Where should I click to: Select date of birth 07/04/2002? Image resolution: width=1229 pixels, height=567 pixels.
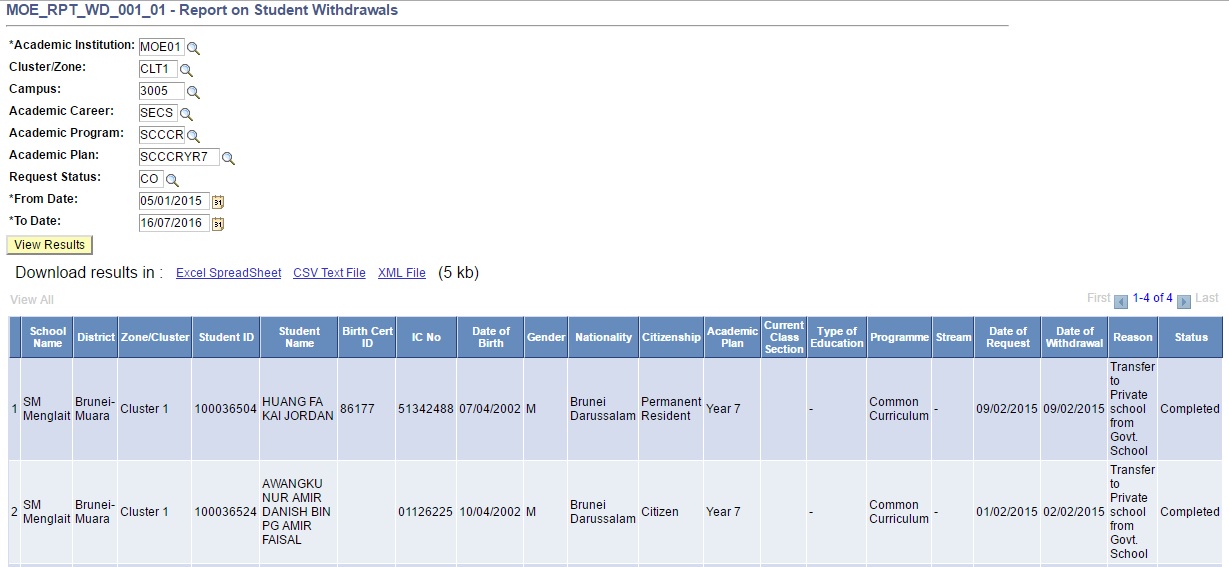[x=490, y=409]
